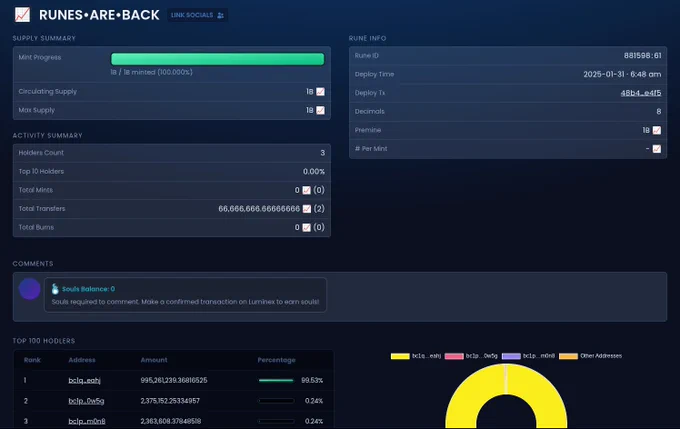Click the rune icon next to Max Supply value
The width and height of the screenshot is (680, 429).
point(320,110)
